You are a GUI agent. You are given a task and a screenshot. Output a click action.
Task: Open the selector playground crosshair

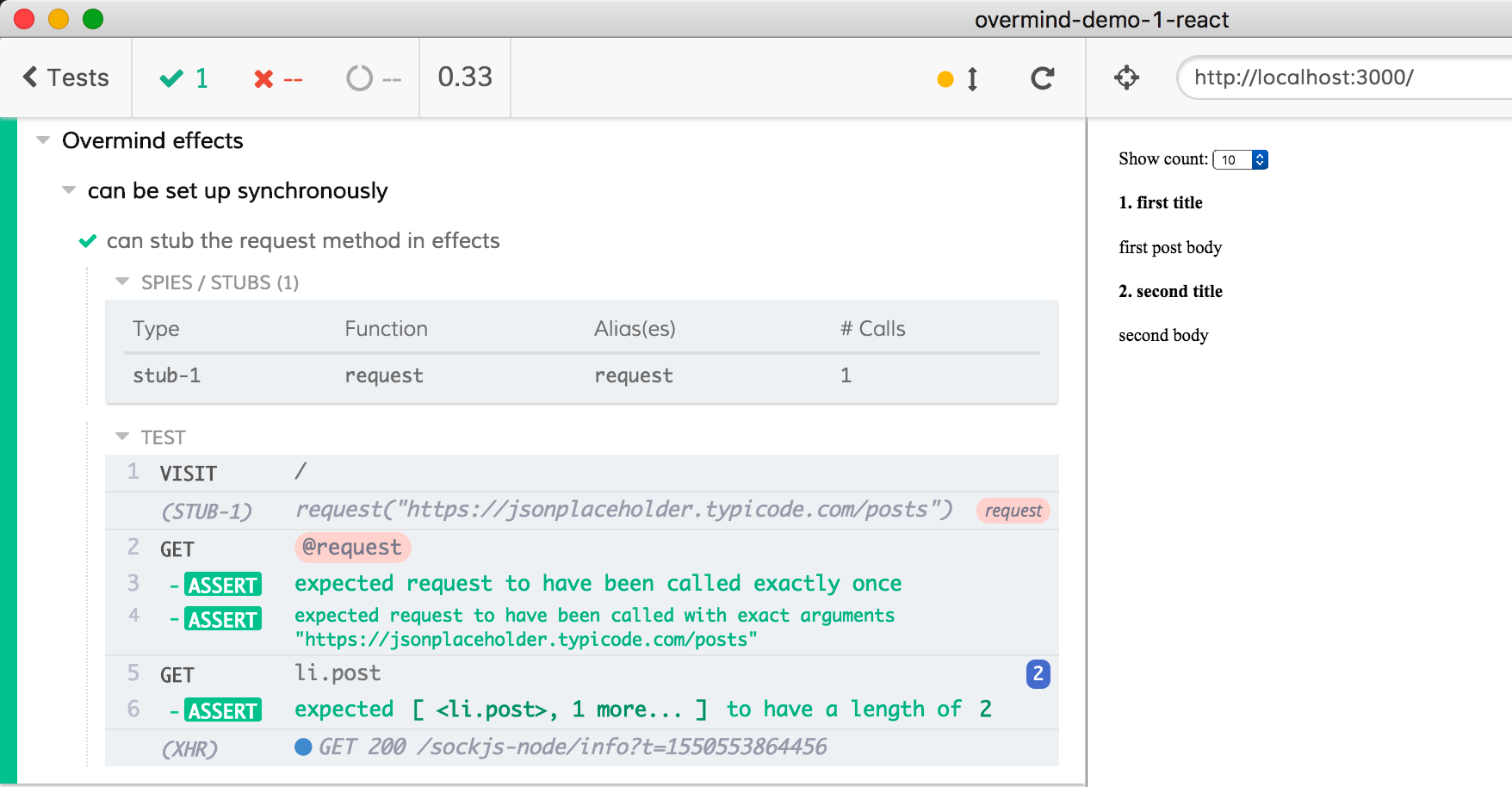click(x=1126, y=77)
